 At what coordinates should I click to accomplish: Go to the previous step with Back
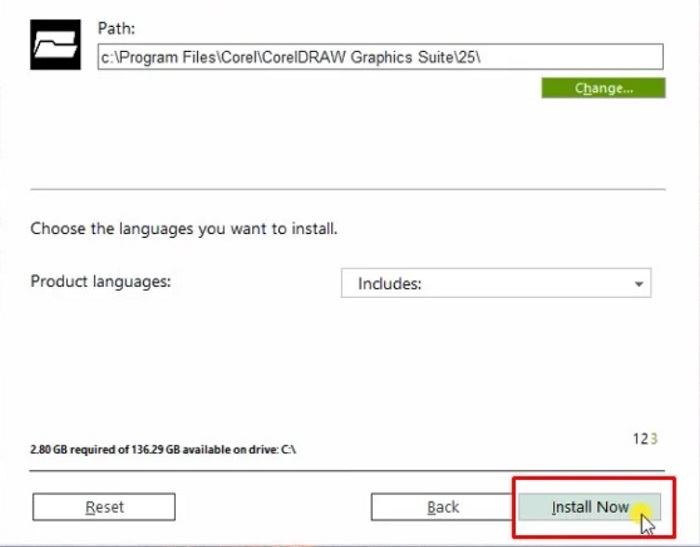442,507
